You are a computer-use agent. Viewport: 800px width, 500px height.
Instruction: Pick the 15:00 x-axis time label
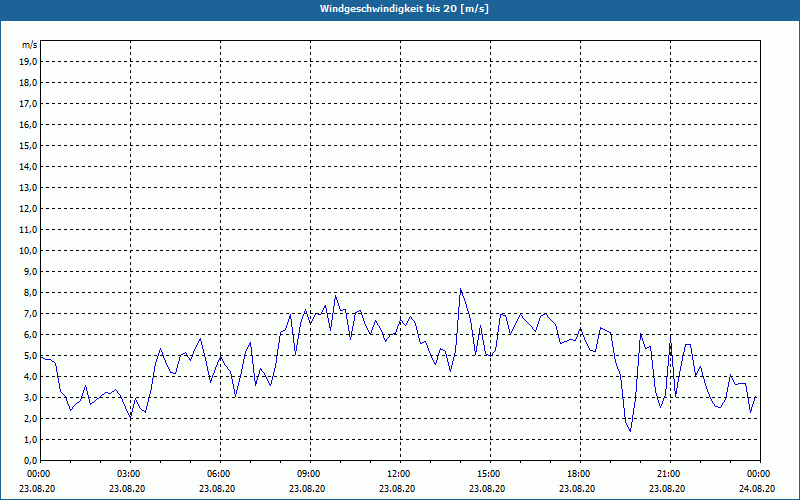click(491, 474)
